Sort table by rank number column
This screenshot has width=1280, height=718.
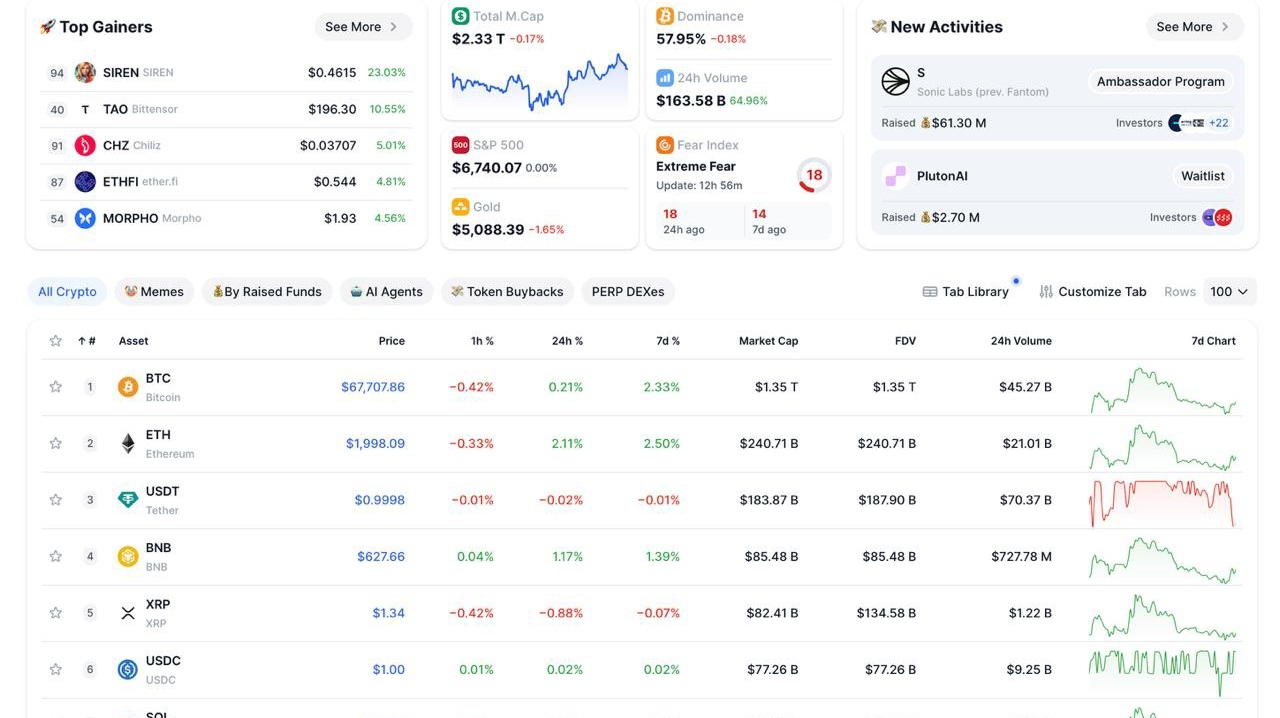click(x=87, y=341)
